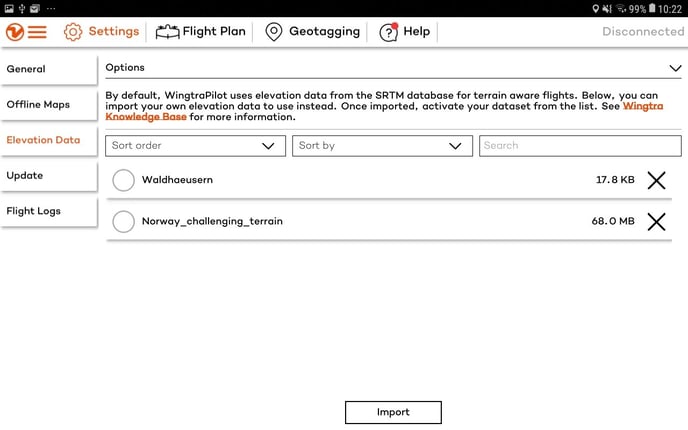Open the Help tab
This screenshot has height=430, width=688.
tap(405, 32)
